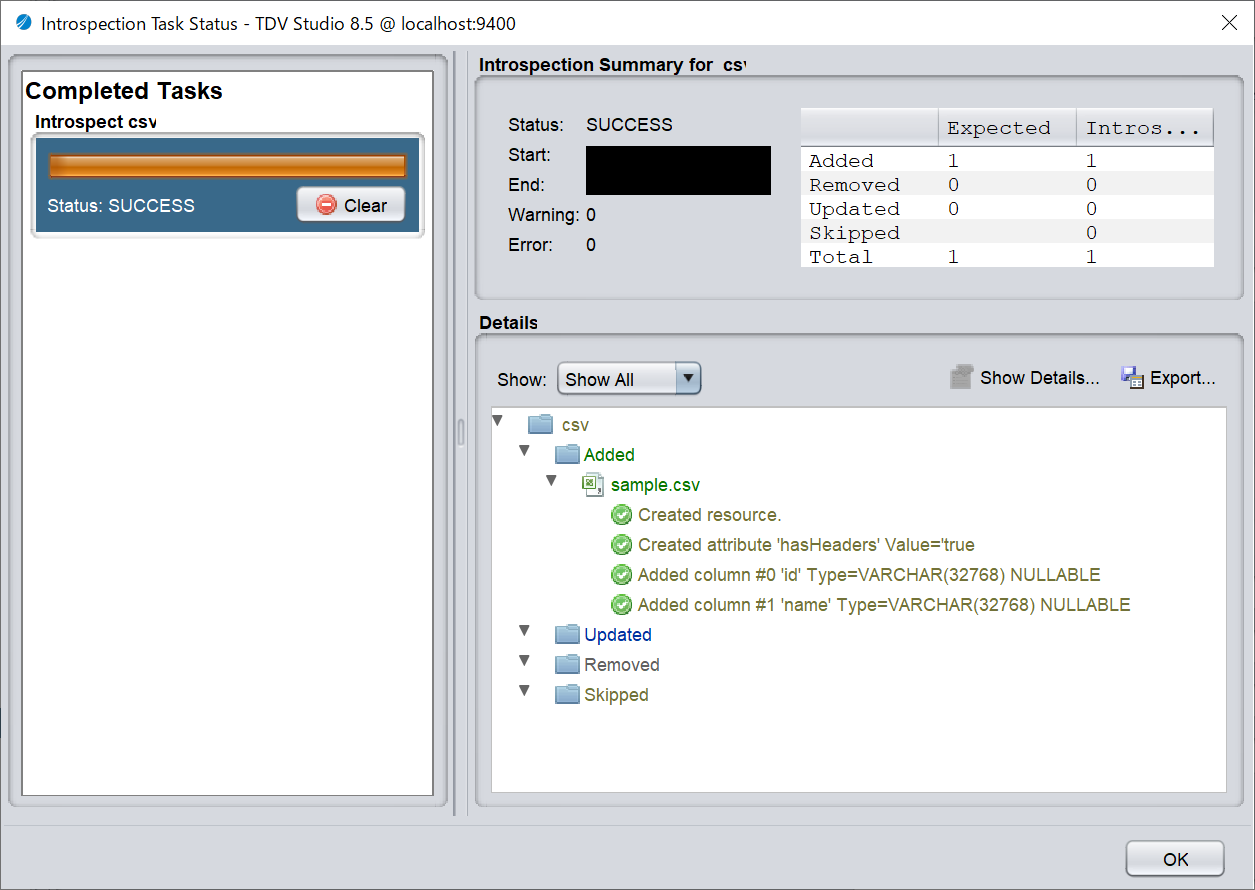Expand the Updated folder node
Image resolution: width=1255 pixels, height=890 pixels.
[x=524, y=631]
